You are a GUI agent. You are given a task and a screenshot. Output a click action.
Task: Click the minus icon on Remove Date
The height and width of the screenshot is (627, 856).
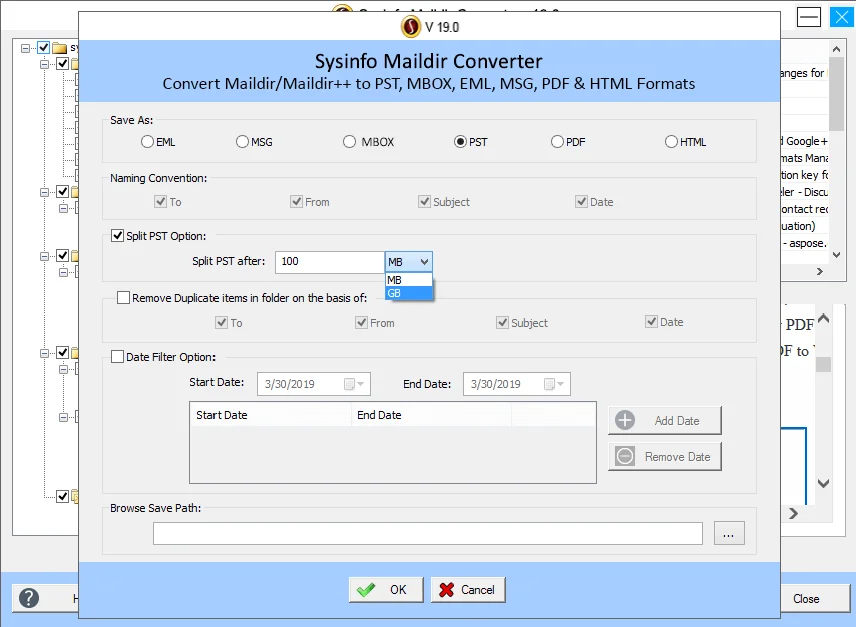click(625, 456)
